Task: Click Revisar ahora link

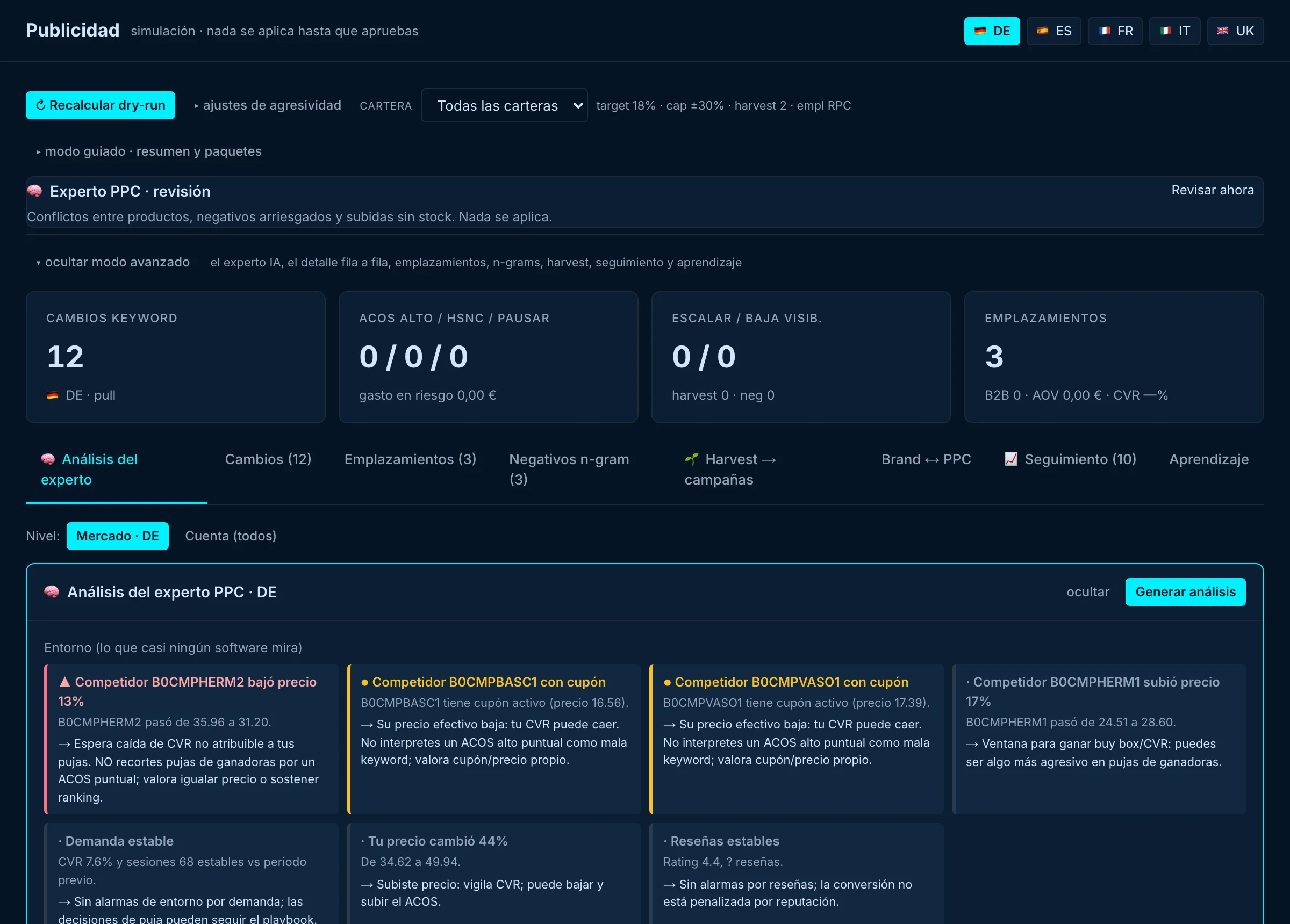Action: [x=1212, y=190]
